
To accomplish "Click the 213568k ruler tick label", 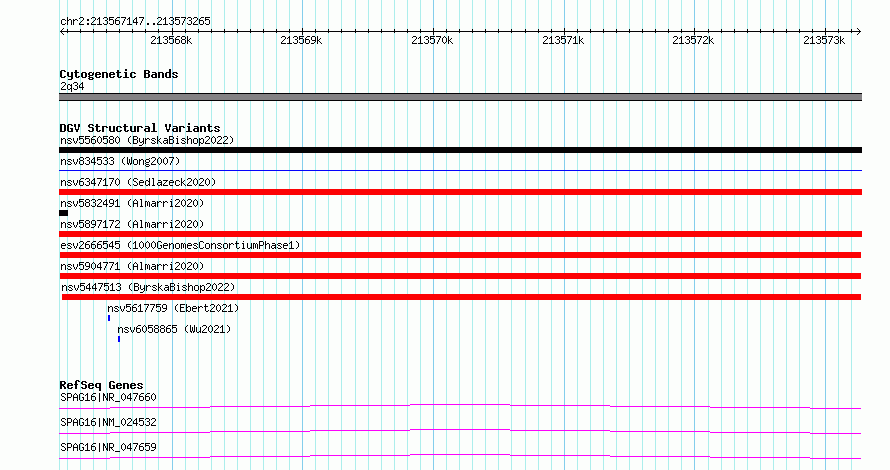I will pyautogui.click(x=171, y=40).
